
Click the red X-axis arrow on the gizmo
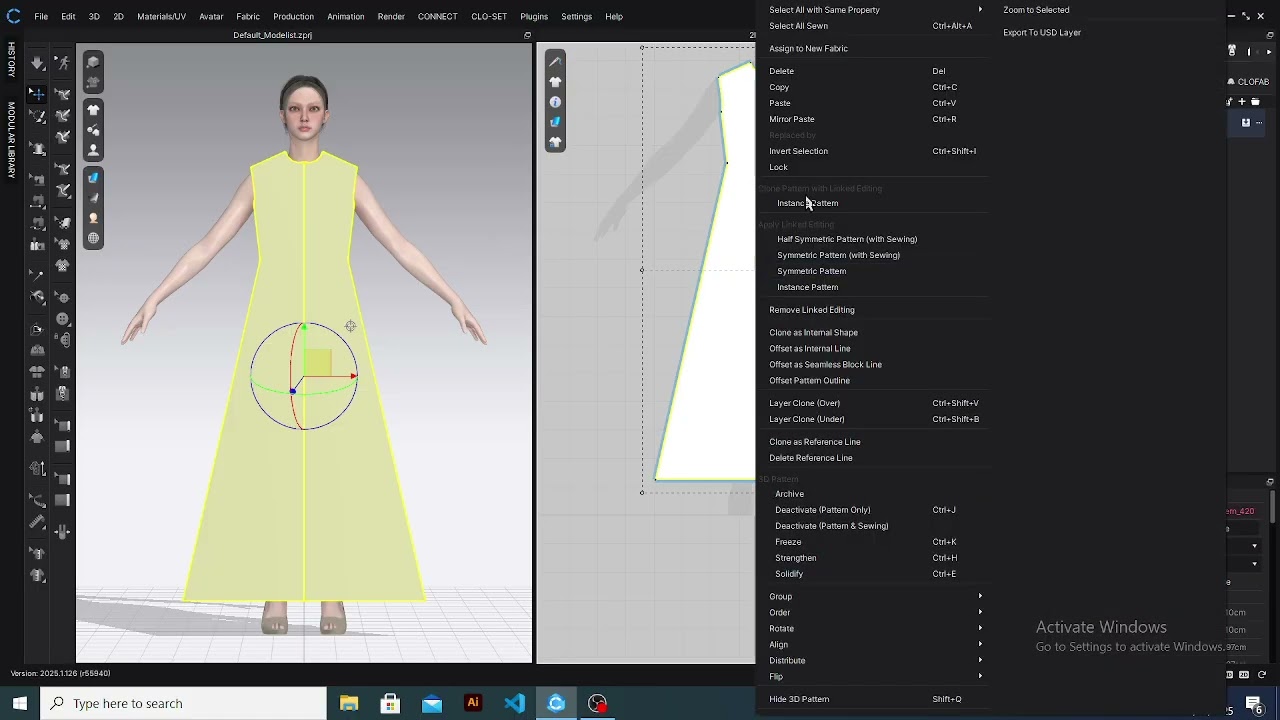point(353,376)
